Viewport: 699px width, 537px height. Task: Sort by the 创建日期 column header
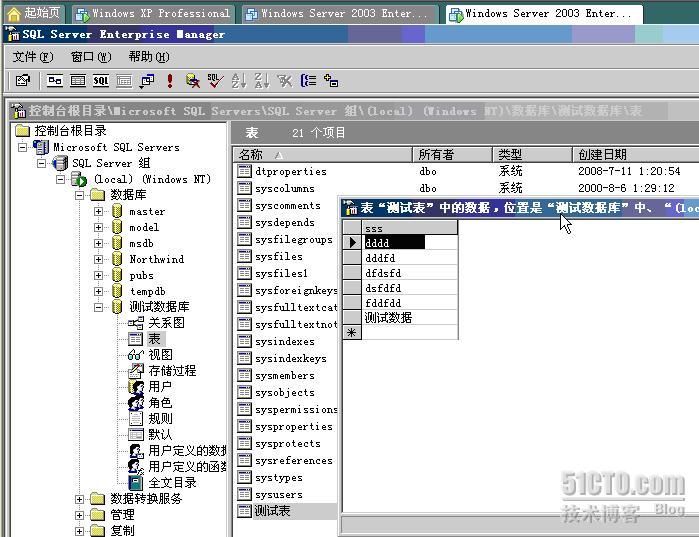636,155
